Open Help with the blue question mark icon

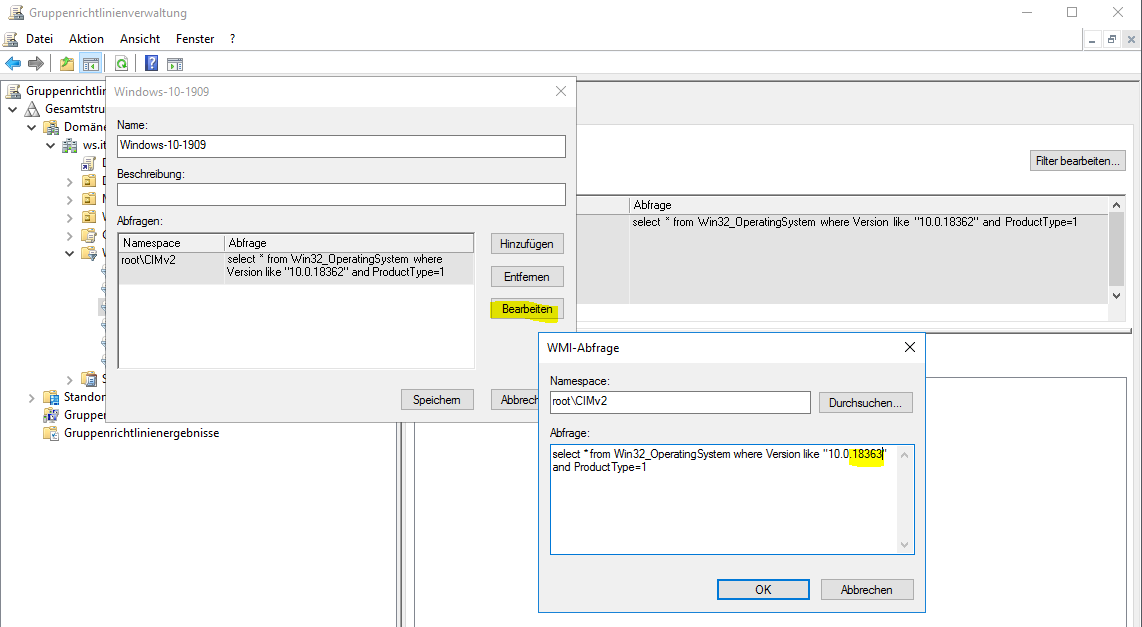(151, 63)
